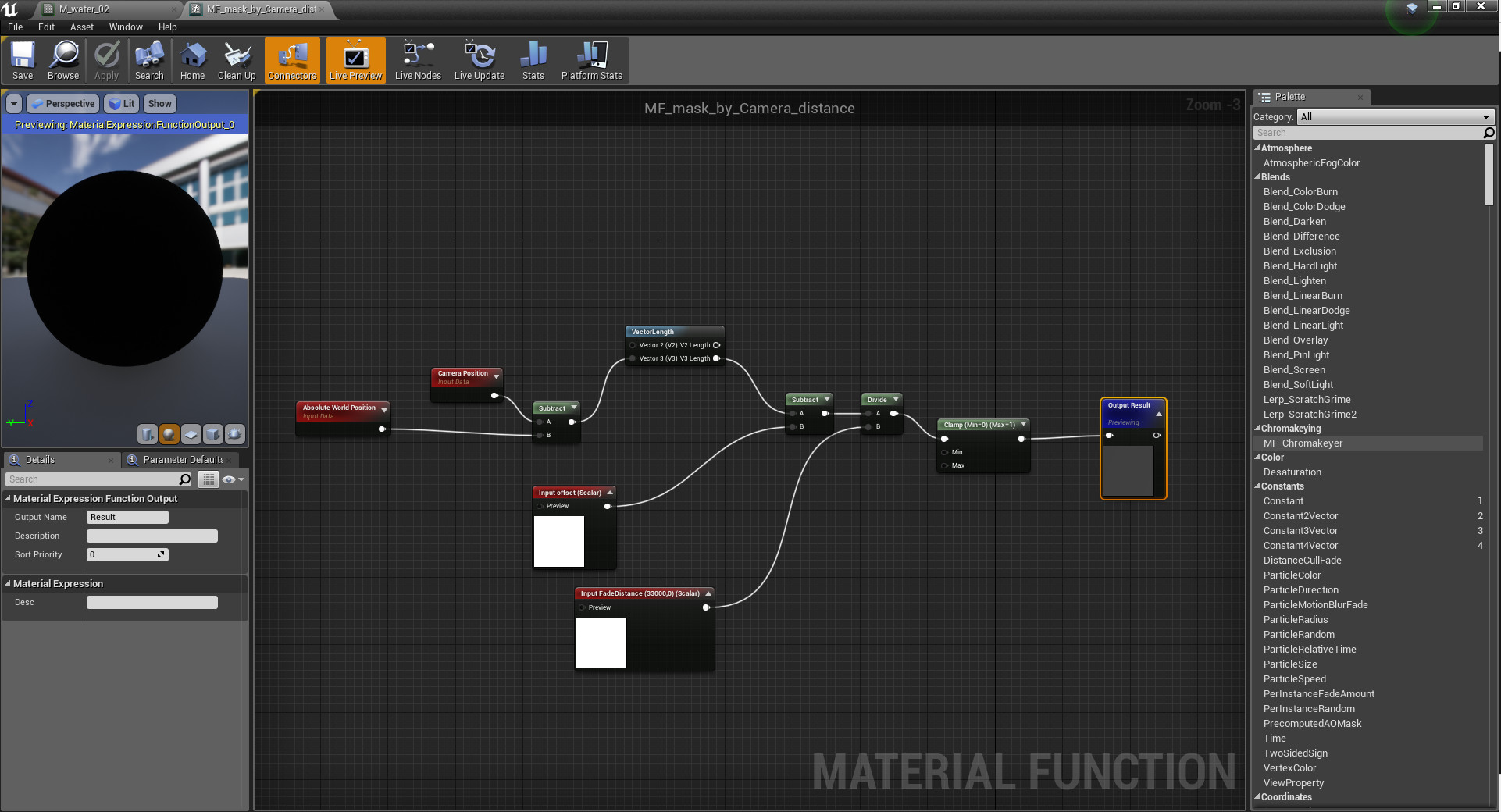The width and height of the screenshot is (1501, 812).
Task: Toggle the Connectors button in the toolbar
Action: pyautogui.click(x=291, y=60)
